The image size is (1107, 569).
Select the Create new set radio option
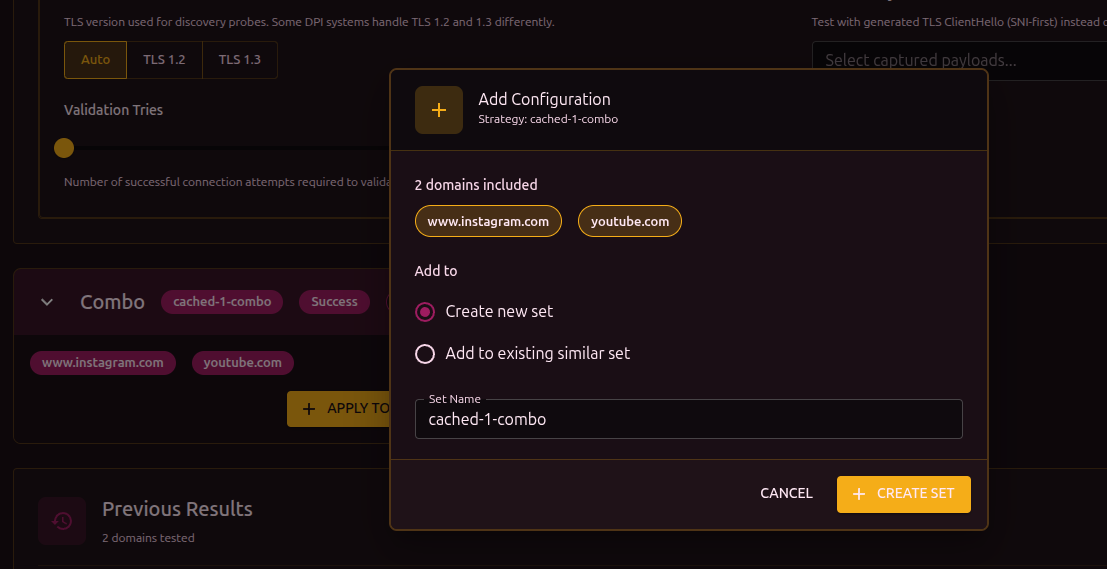click(x=425, y=312)
